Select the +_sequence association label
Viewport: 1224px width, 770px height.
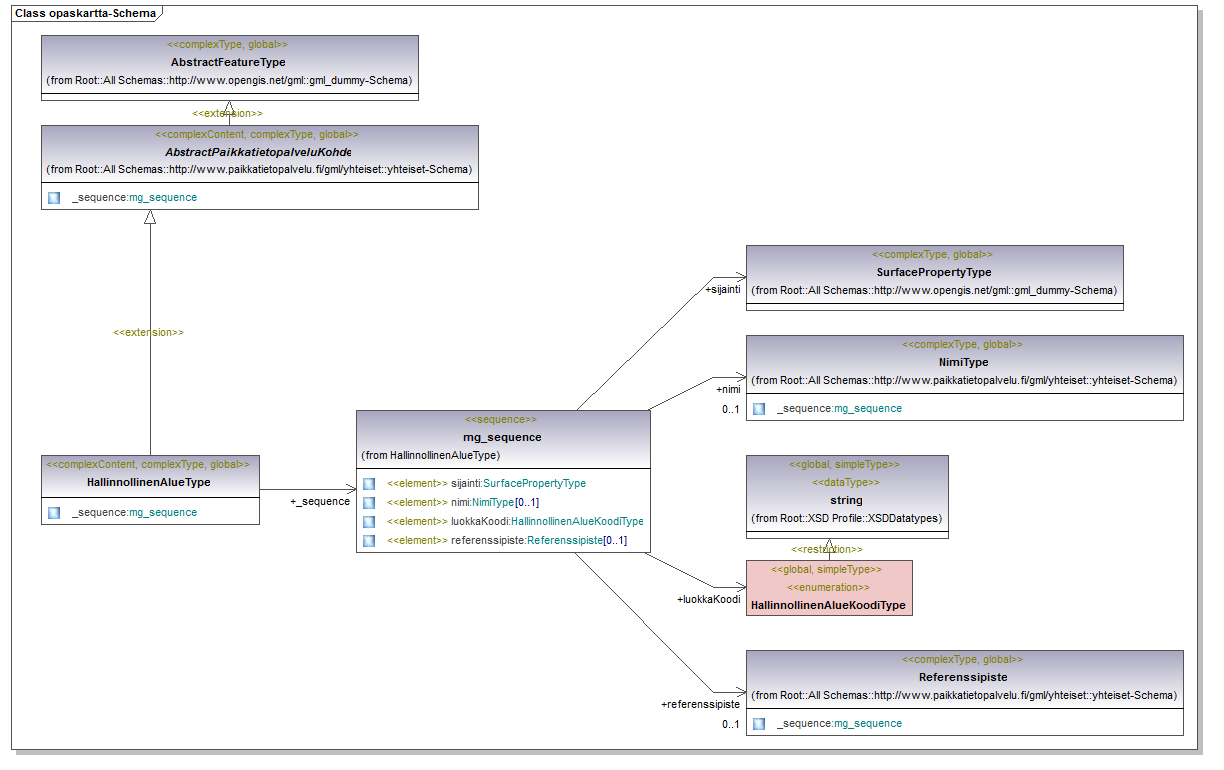tap(320, 501)
